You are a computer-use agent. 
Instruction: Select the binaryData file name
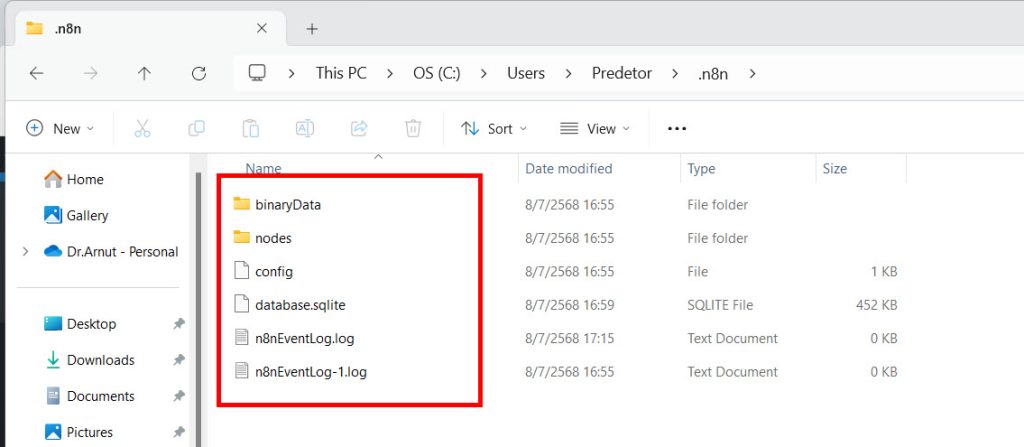(x=288, y=205)
